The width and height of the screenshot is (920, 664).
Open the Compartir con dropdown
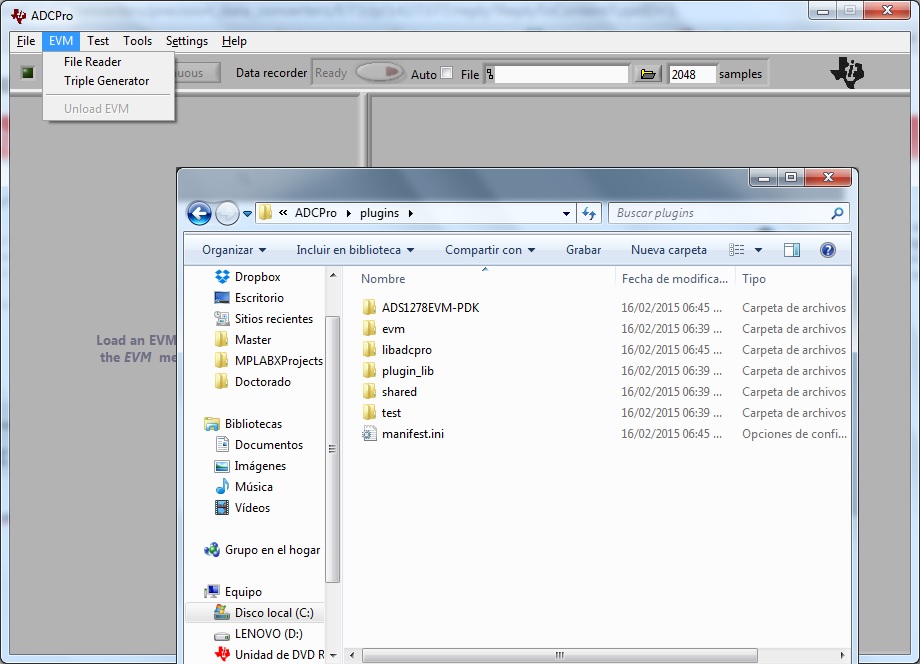(490, 250)
